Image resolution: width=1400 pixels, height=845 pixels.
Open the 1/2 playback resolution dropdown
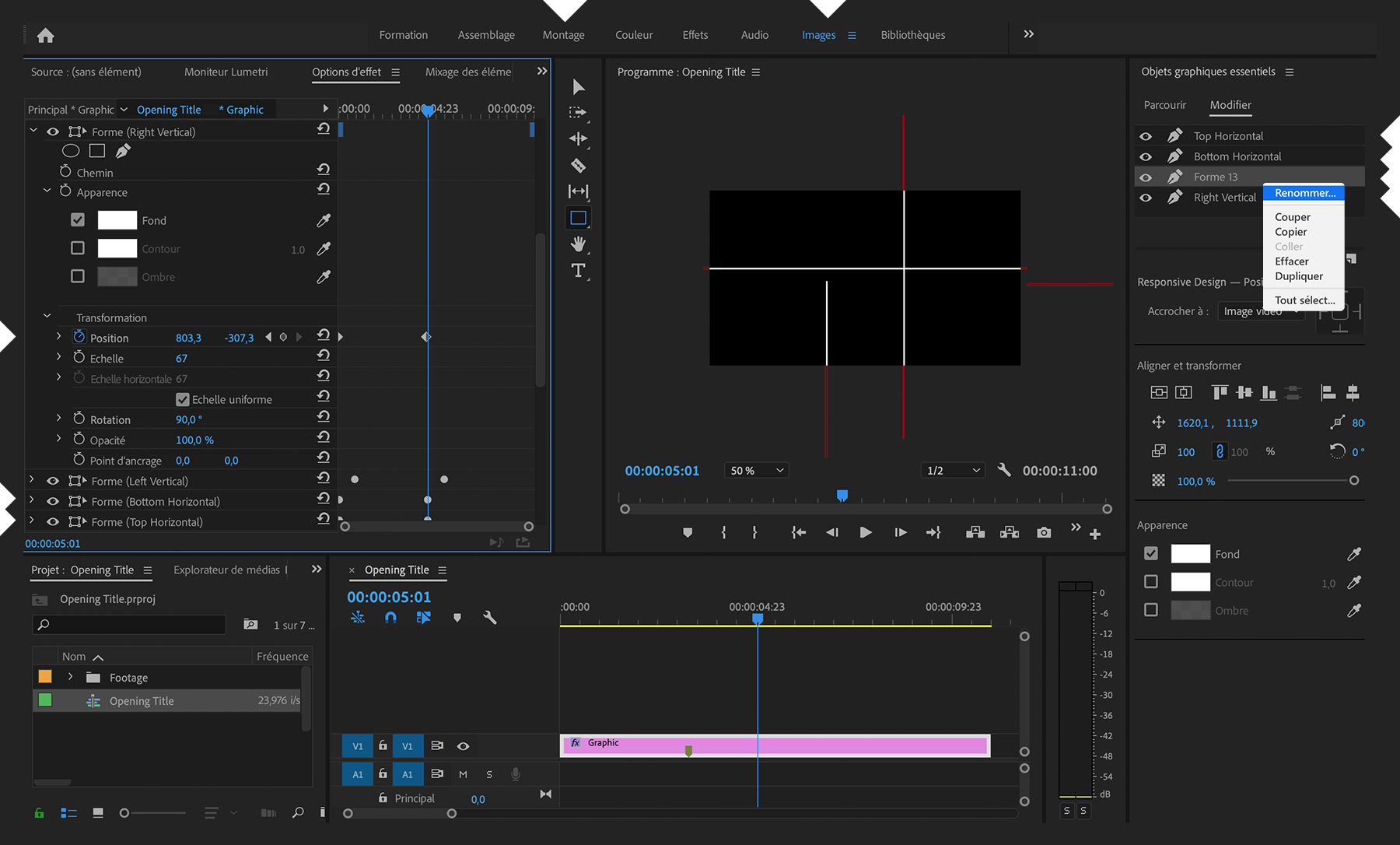coord(953,471)
